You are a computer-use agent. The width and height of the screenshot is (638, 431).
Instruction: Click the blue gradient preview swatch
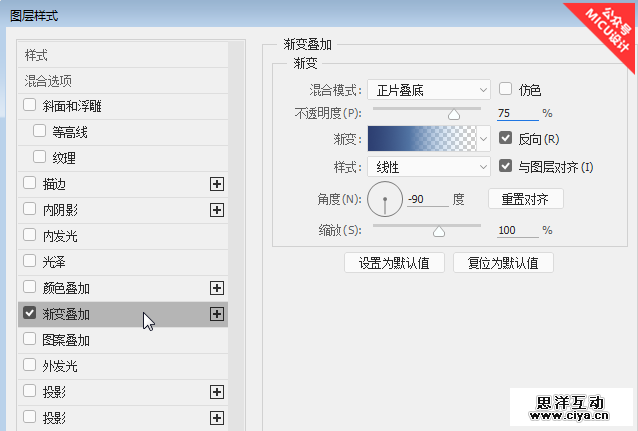pyautogui.click(x=421, y=139)
